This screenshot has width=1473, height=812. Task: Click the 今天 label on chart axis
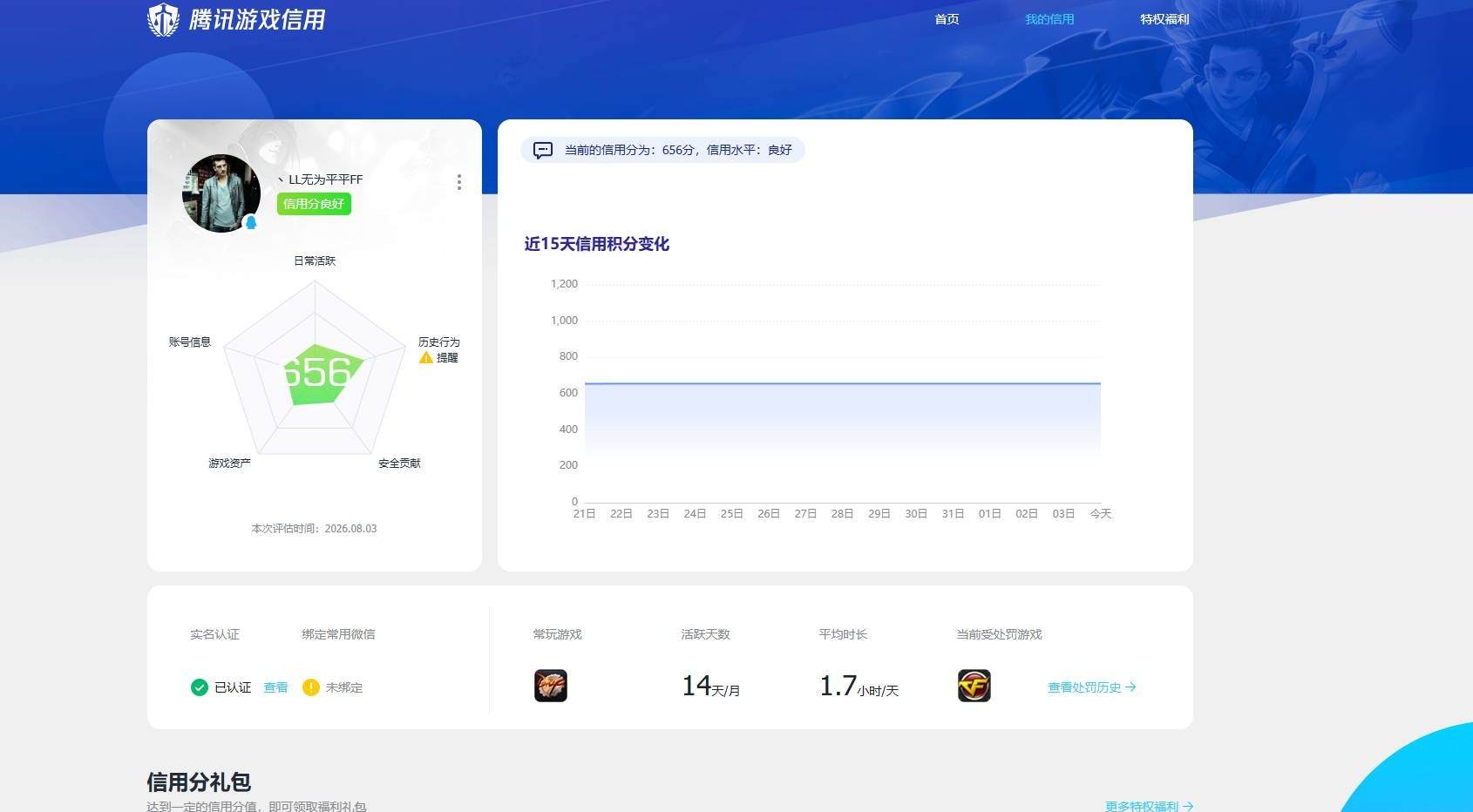1101,514
